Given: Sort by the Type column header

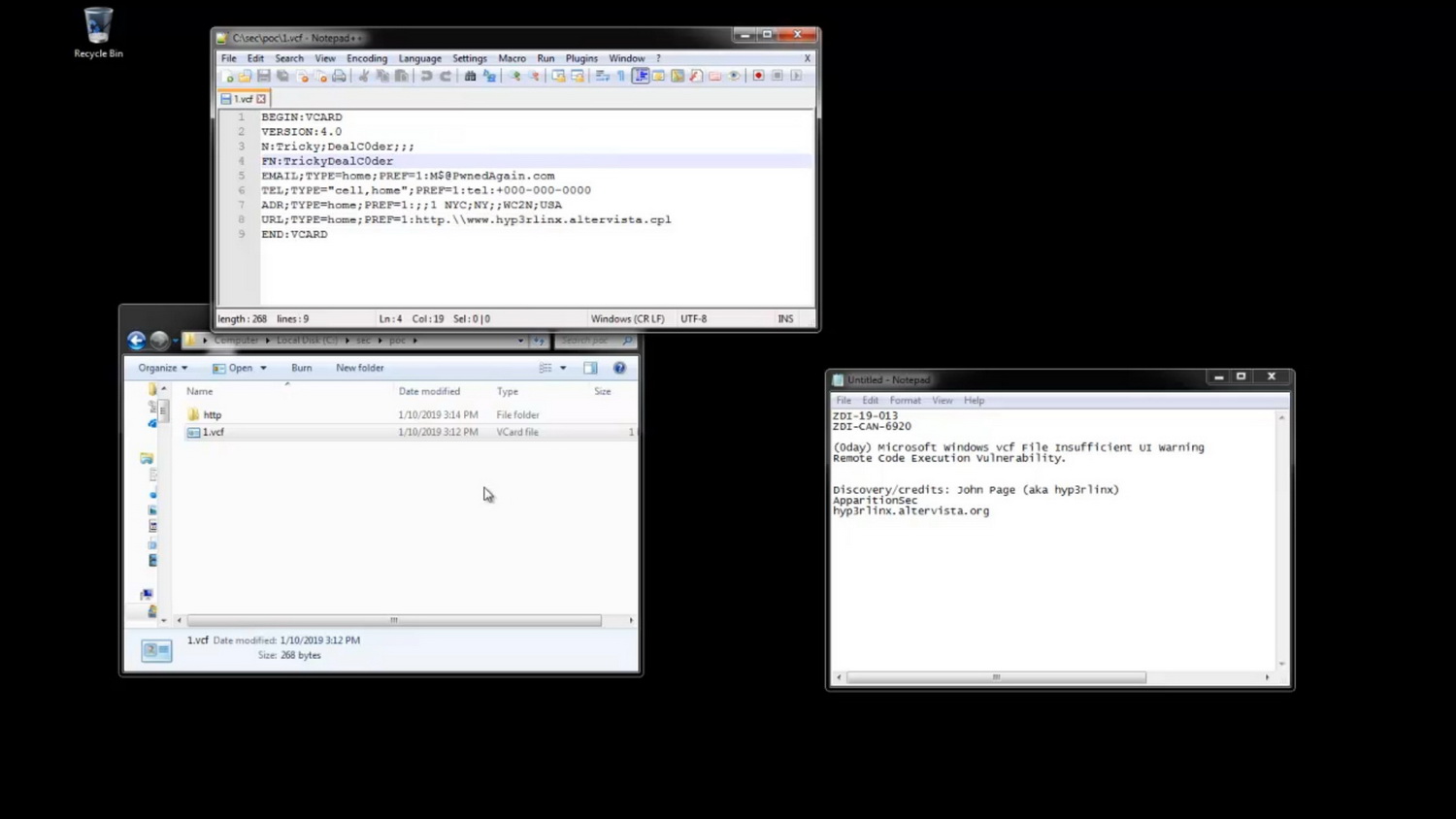Looking at the screenshot, I should point(508,391).
